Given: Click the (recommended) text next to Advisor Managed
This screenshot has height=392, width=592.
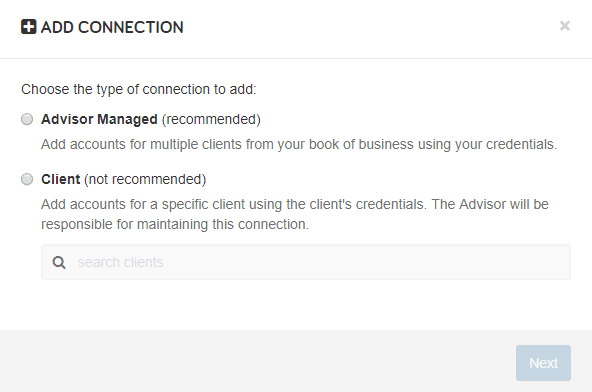Looking at the screenshot, I should click(x=211, y=120).
